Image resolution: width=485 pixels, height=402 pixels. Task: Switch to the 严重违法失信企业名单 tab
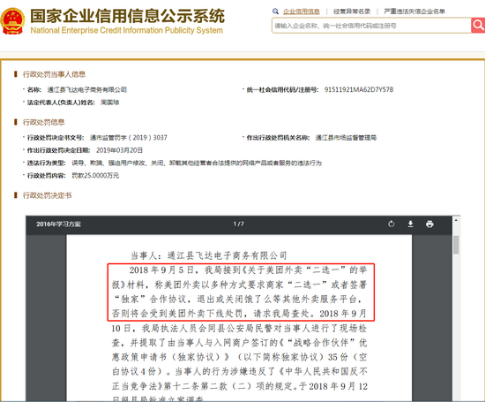pyautogui.click(x=414, y=12)
